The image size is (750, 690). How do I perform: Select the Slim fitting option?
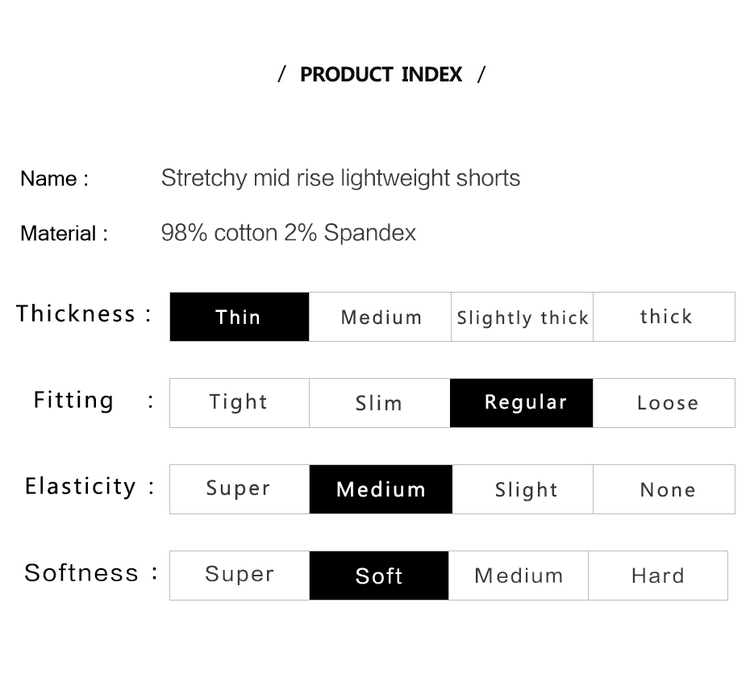point(380,403)
